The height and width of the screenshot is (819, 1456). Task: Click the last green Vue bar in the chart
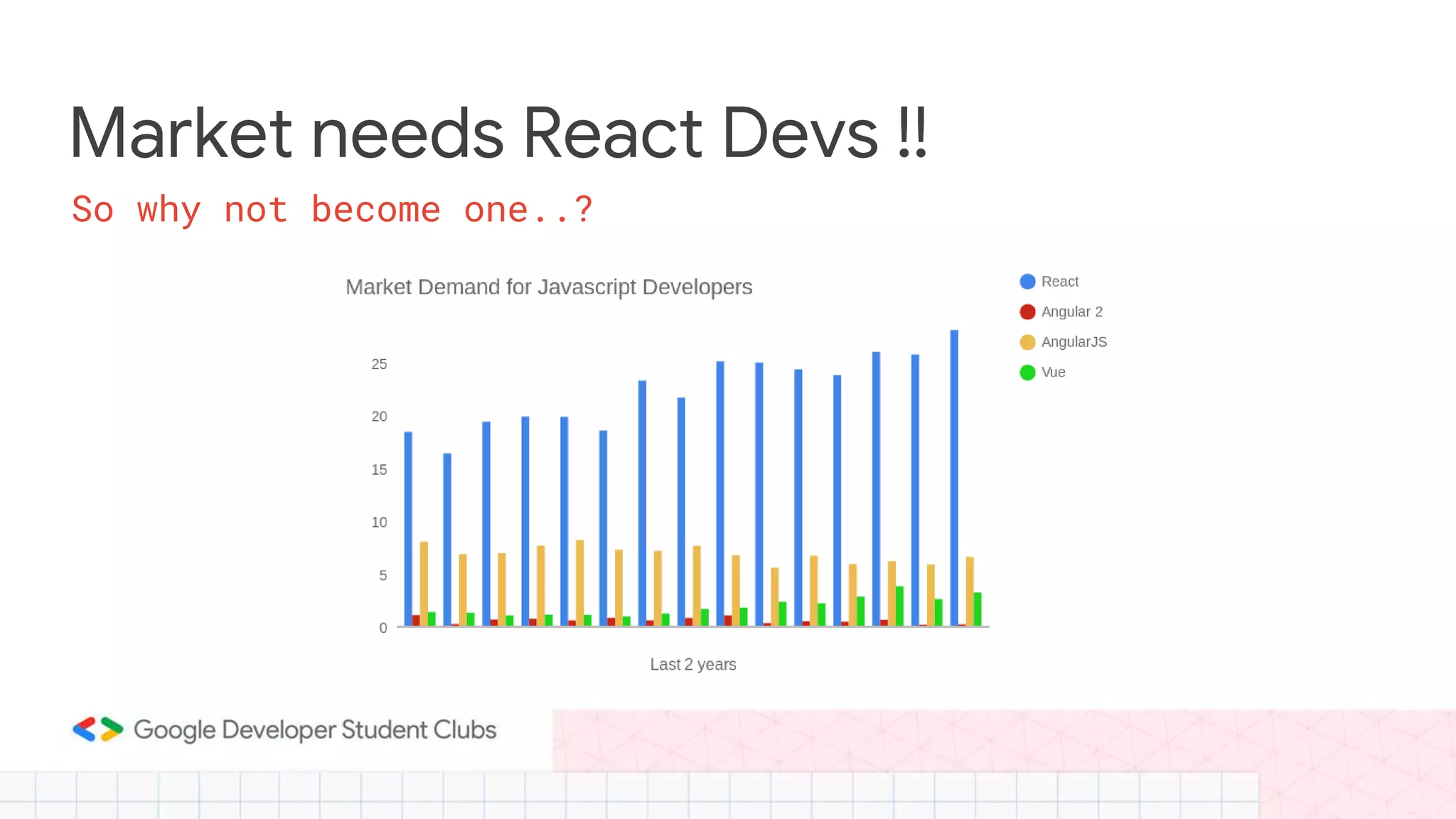(978, 609)
